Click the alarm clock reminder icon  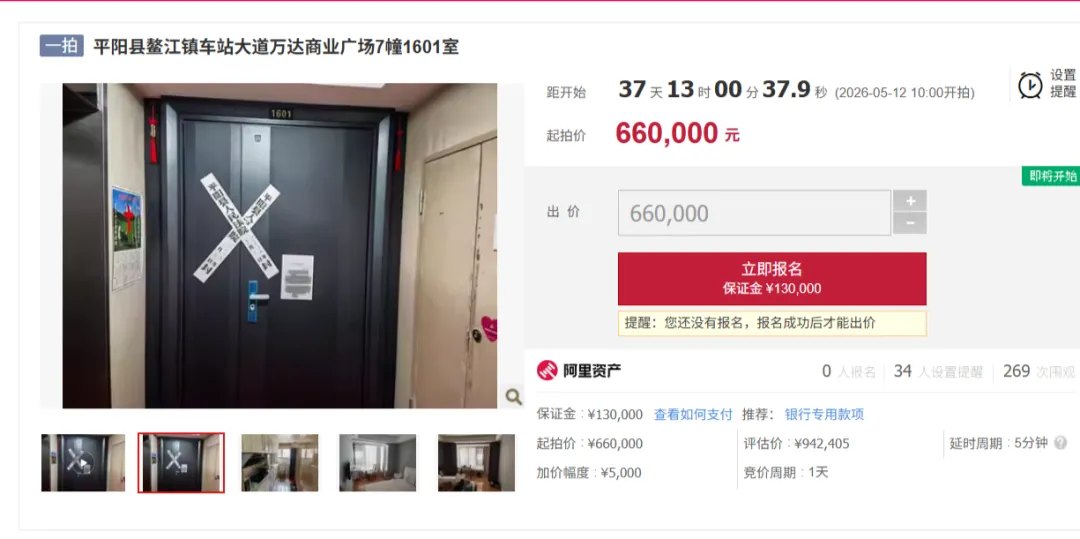1030,85
